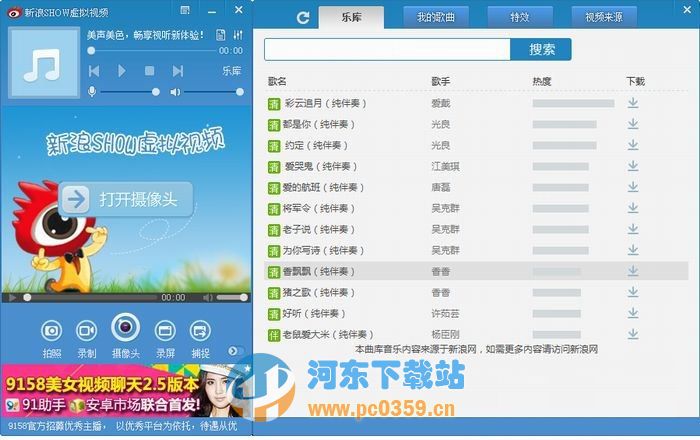Download 约定 (纯伴奏)
This screenshot has width=700, height=440.
click(x=633, y=145)
